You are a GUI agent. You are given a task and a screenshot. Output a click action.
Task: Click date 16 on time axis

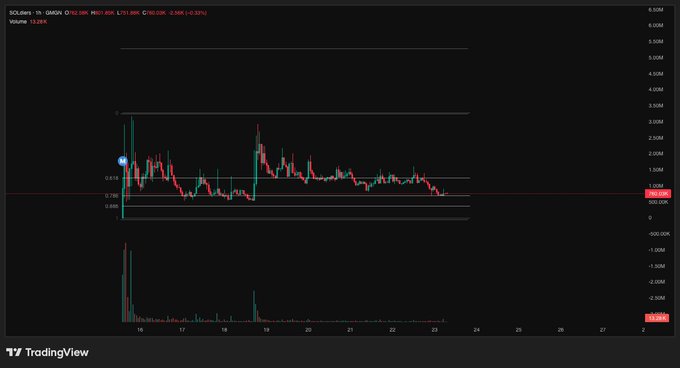pos(140,330)
